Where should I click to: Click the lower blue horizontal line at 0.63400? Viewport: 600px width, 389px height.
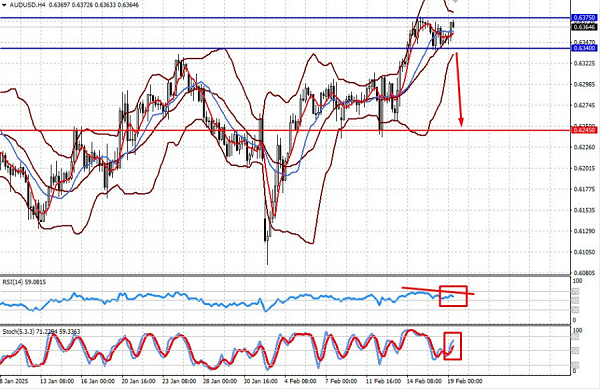click(285, 48)
